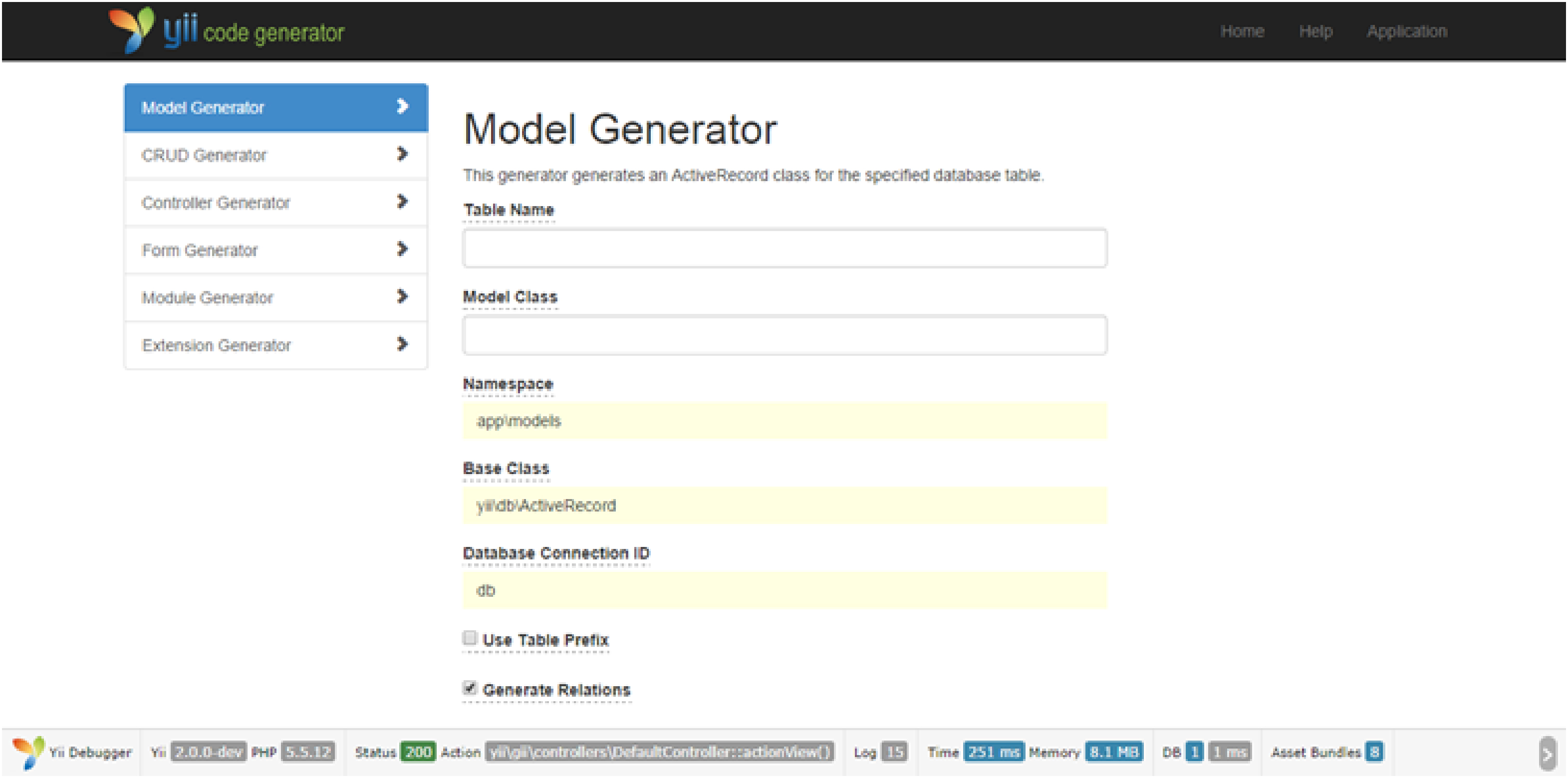This screenshot has height=778, width=1568.
Task: Open the Home navigation link
Action: pyautogui.click(x=1242, y=31)
